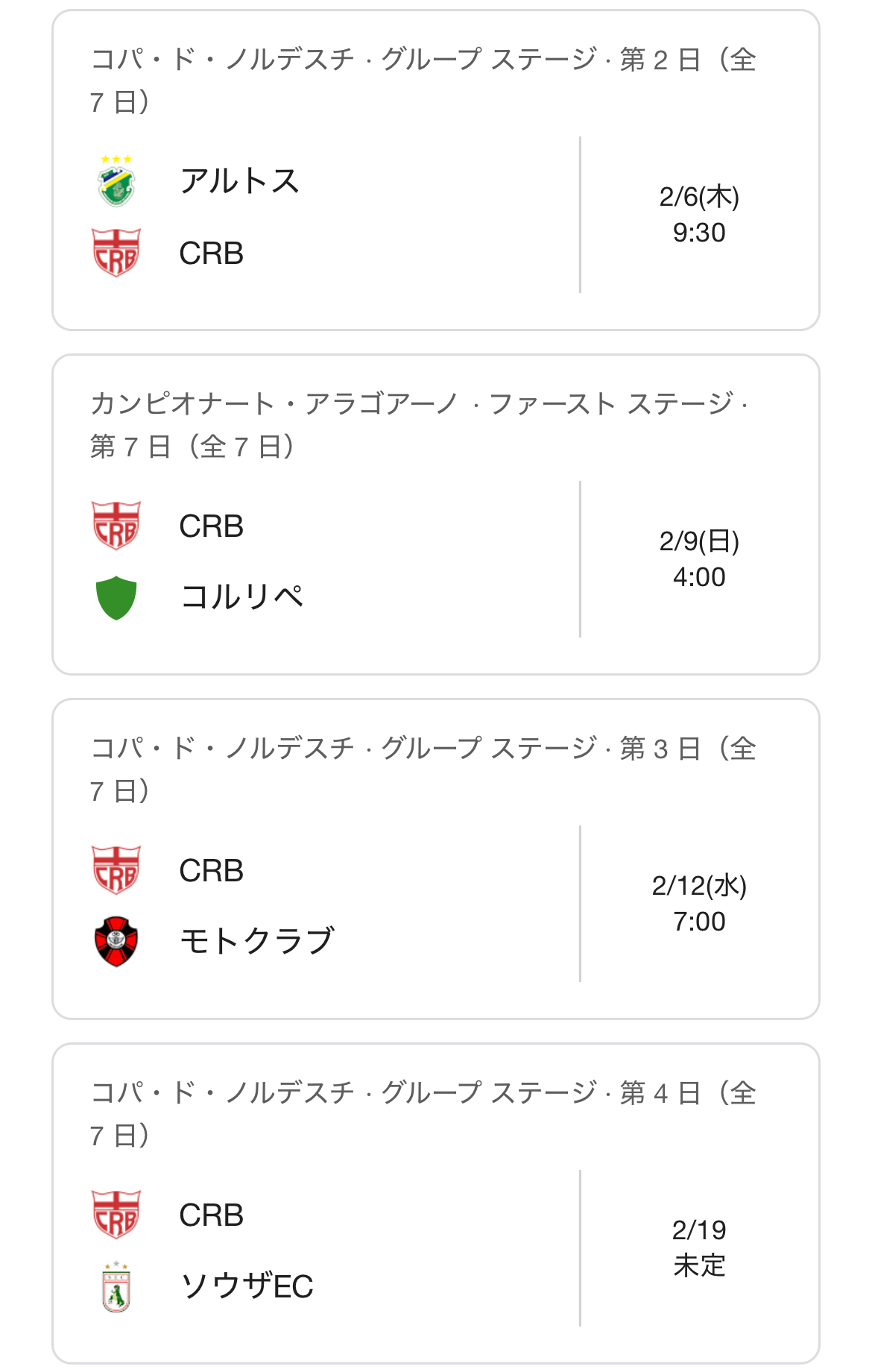This screenshot has height=1372, width=872.
Task: Click the モトクラブ red-black crest icon
Action: (116, 942)
